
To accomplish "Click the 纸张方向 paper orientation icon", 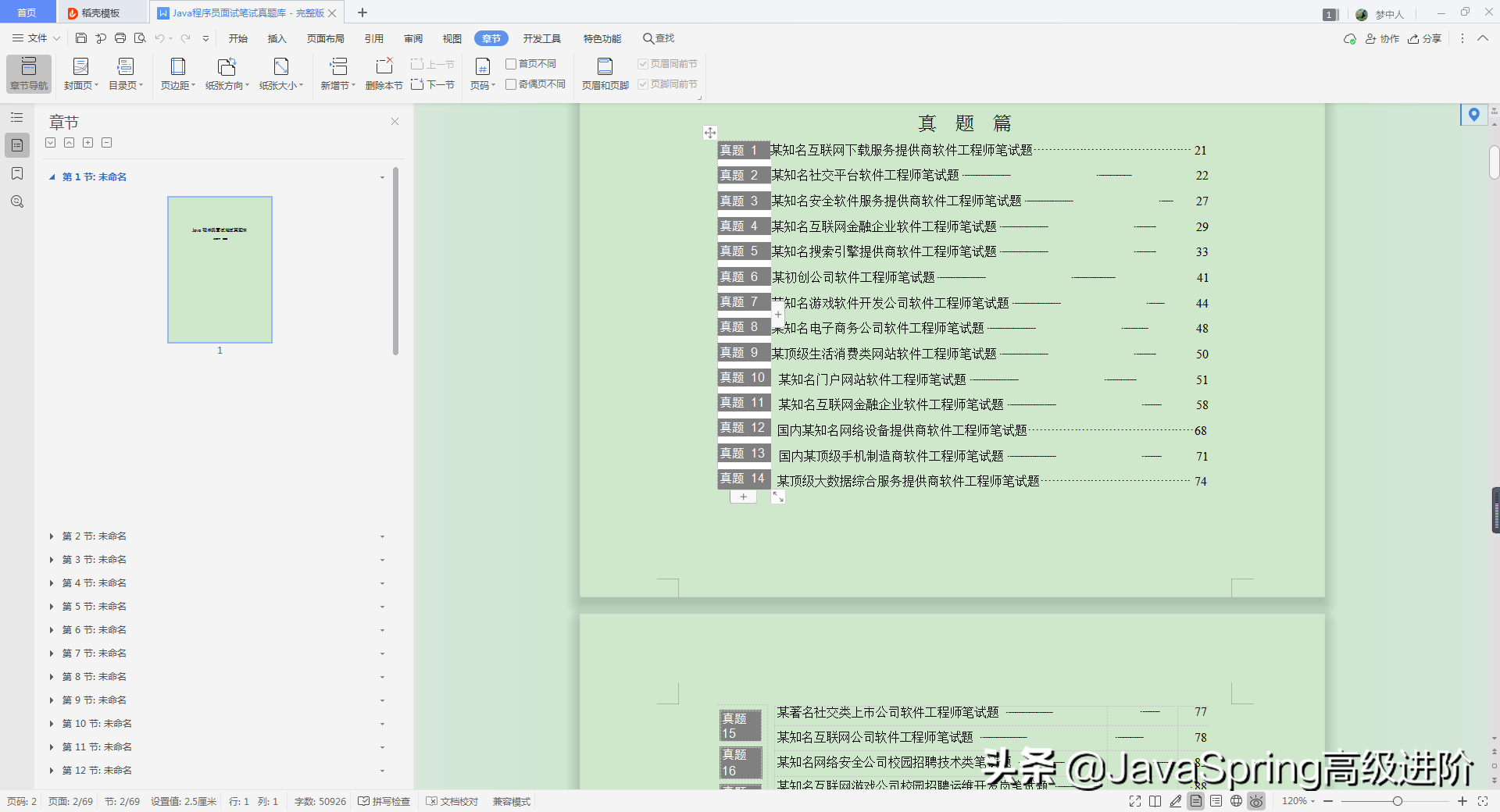I will 227,66.
